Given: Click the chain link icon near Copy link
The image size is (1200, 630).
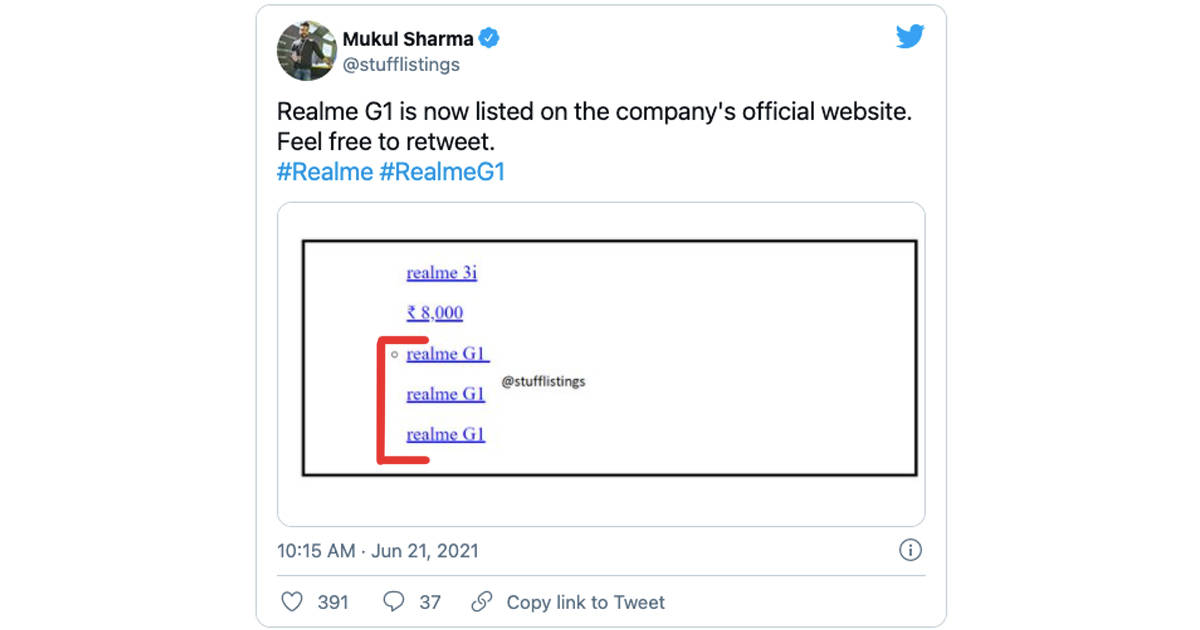Looking at the screenshot, I should coord(481,602).
